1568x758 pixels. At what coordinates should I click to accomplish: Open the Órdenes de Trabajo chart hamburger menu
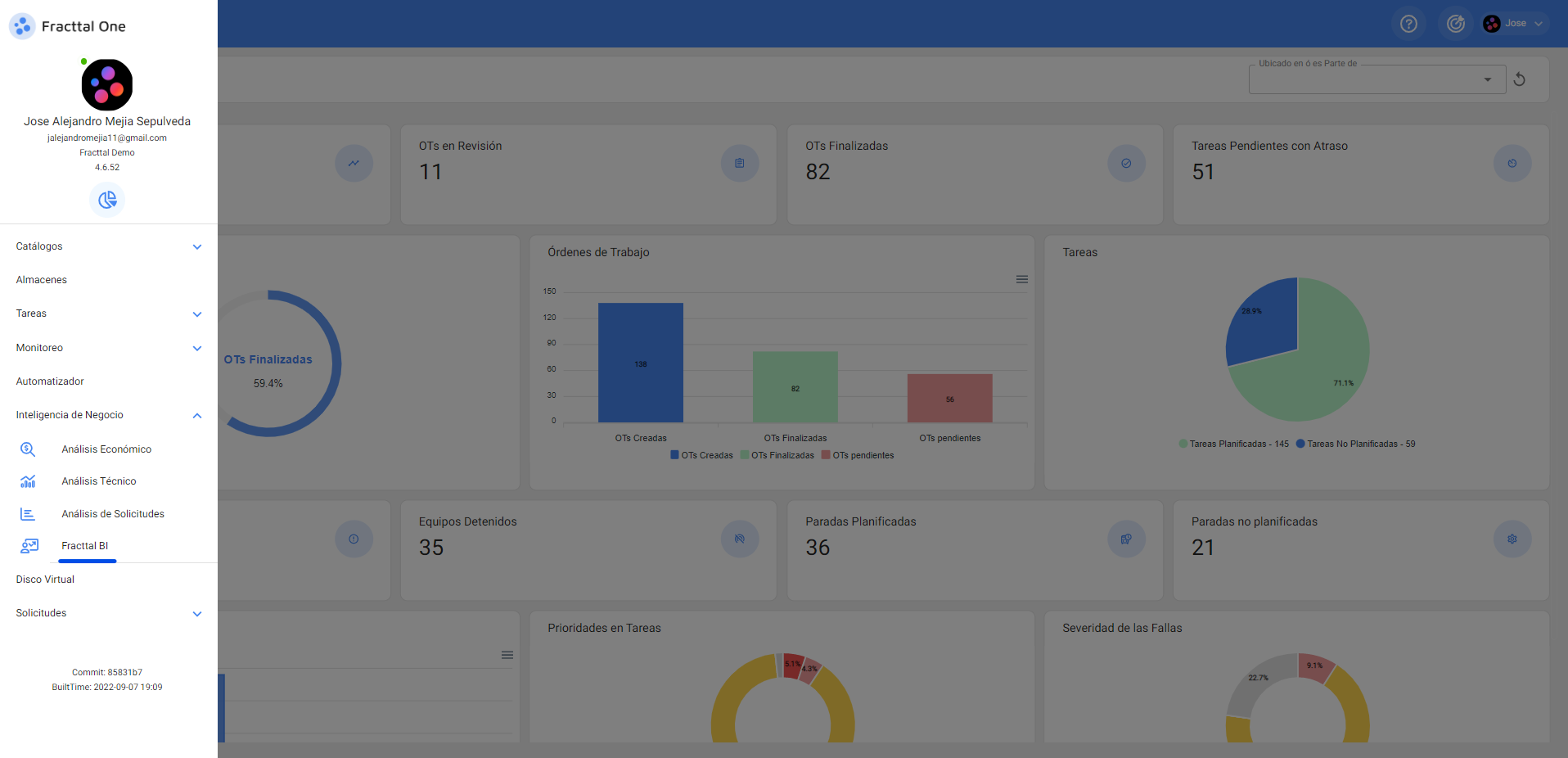1022,279
